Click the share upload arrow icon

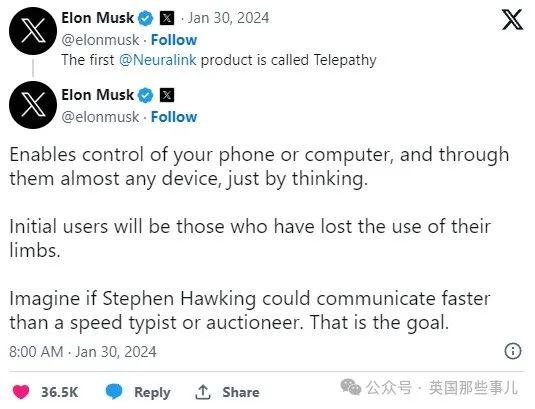pyautogui.click(x=203, y=392)
